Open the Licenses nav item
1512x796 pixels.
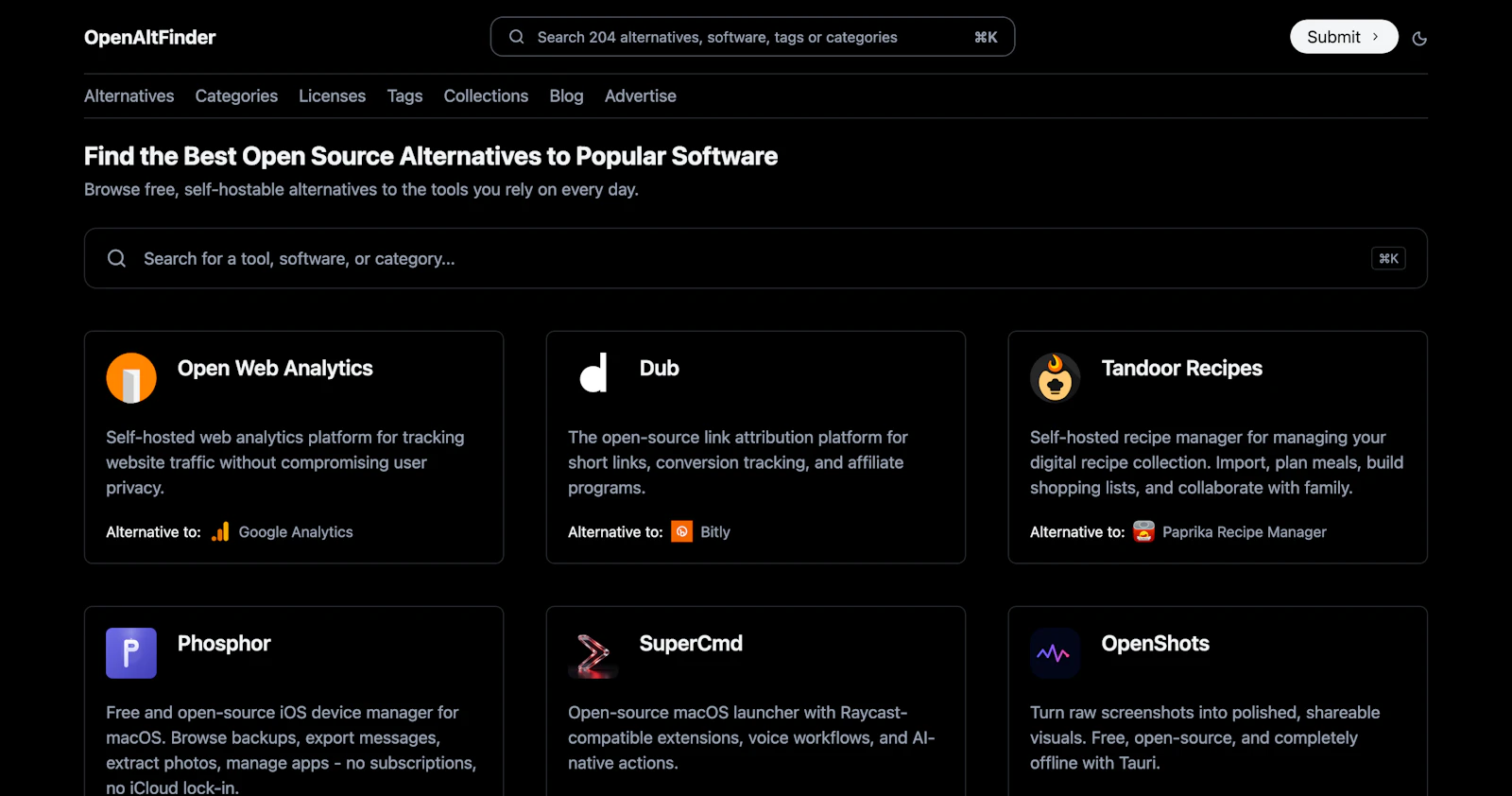coord(332,95)
